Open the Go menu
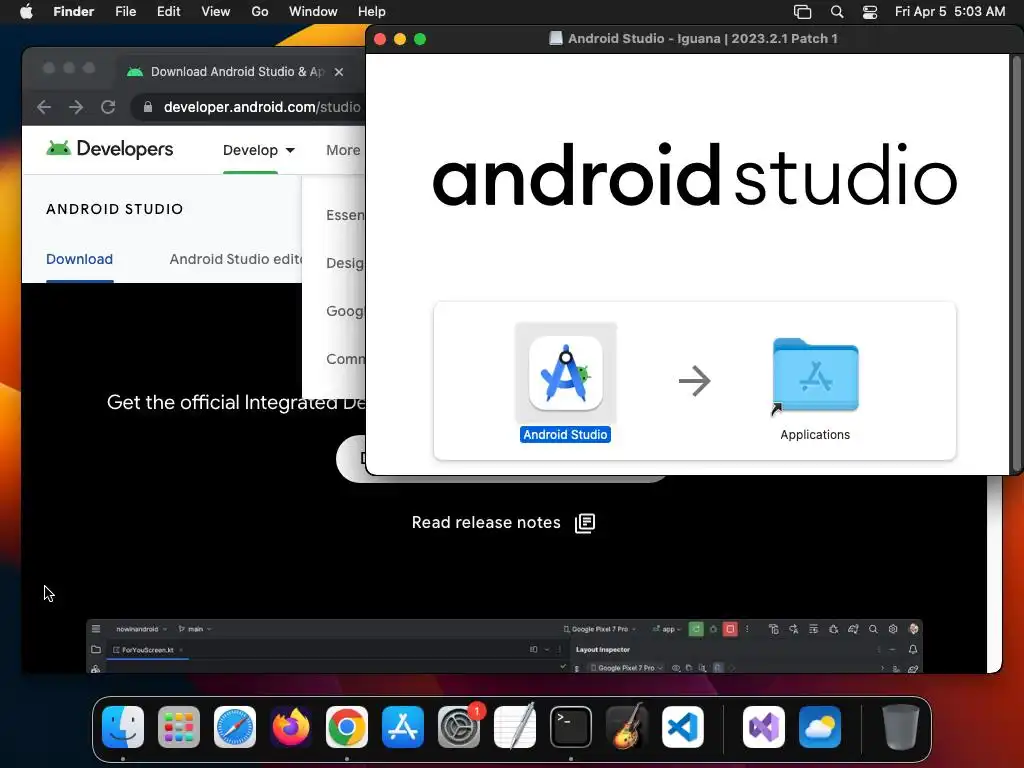Viewport: 1024px width, 768px height. (260, 12)
